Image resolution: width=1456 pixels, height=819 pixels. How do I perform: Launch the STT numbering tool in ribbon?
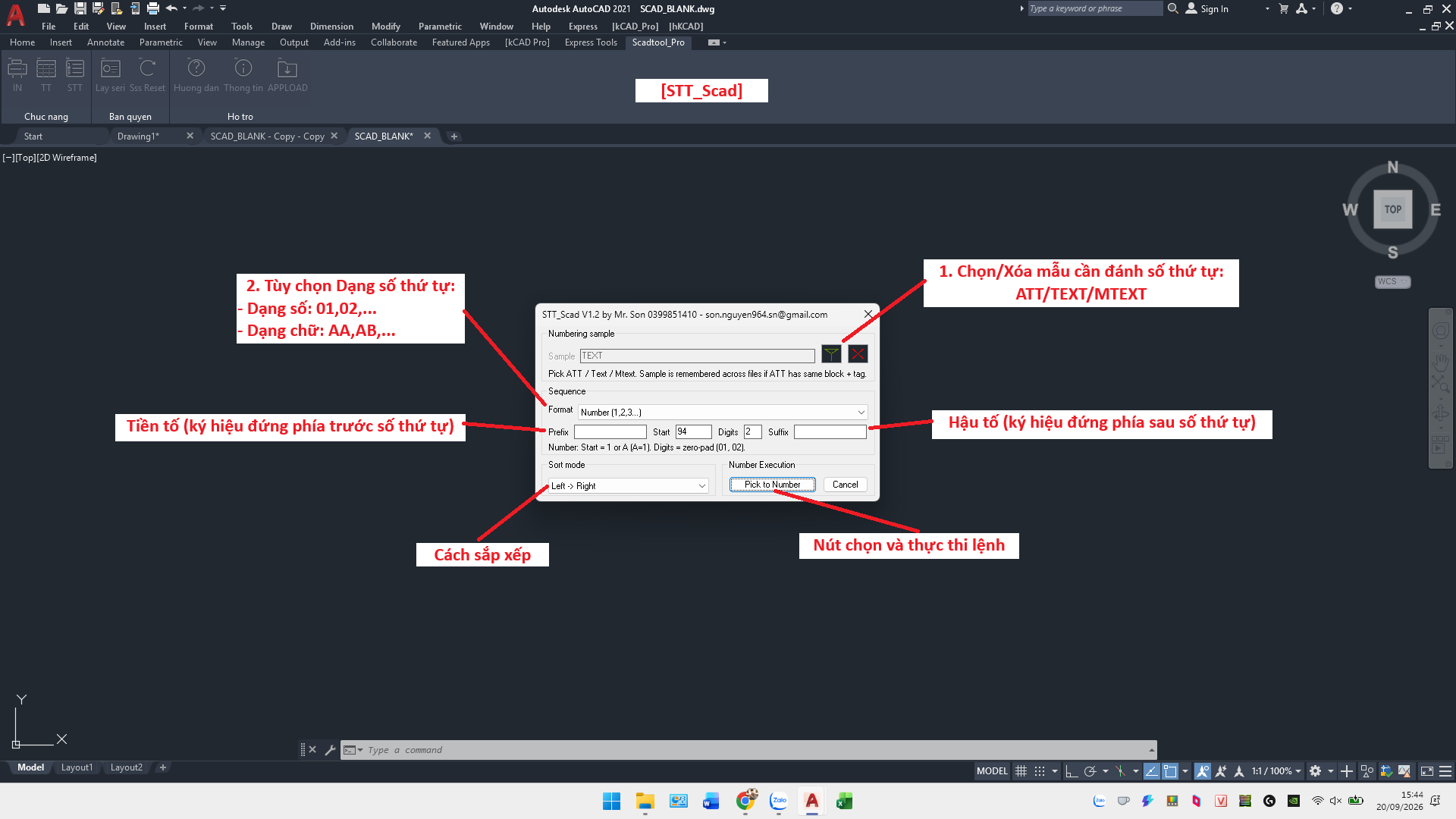pyautogui.click(x=74, y=75)
